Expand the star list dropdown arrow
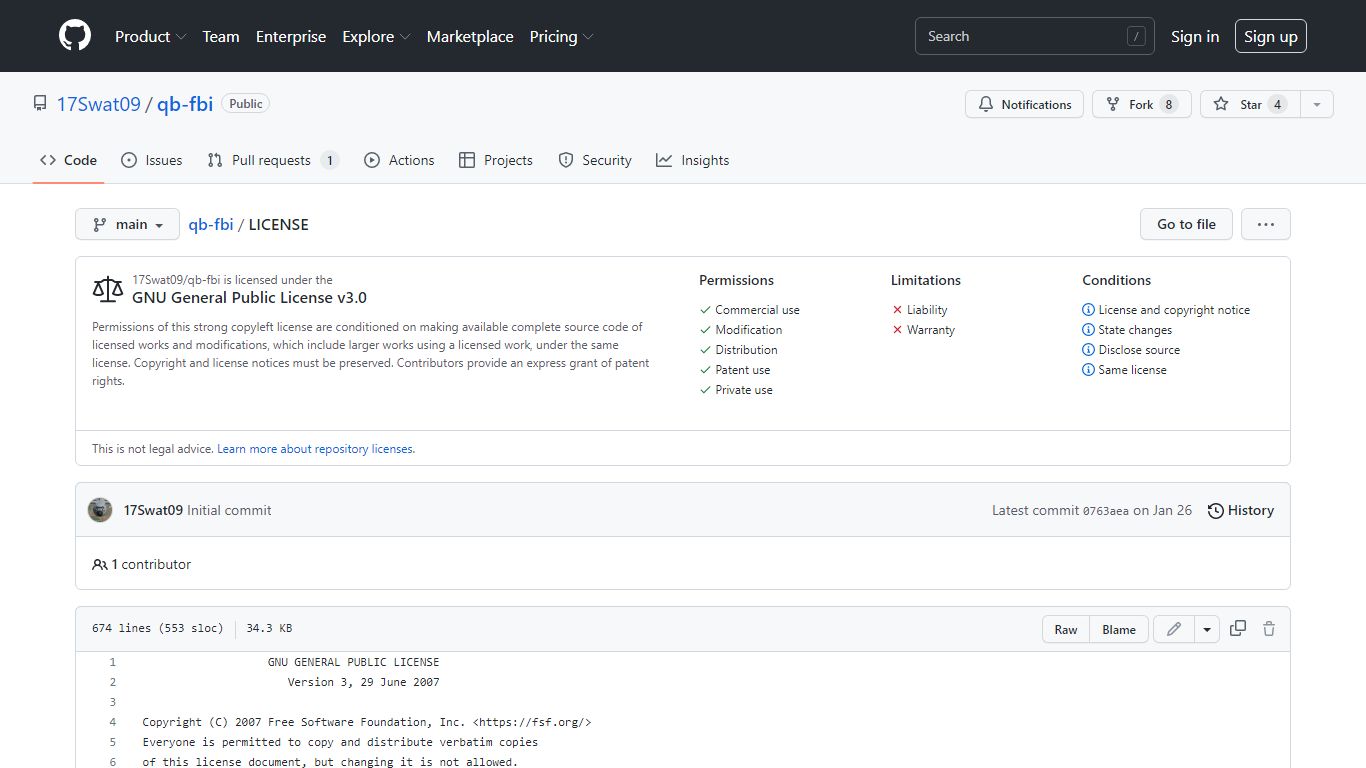 pyautogui.click(x=1317, y=104)
